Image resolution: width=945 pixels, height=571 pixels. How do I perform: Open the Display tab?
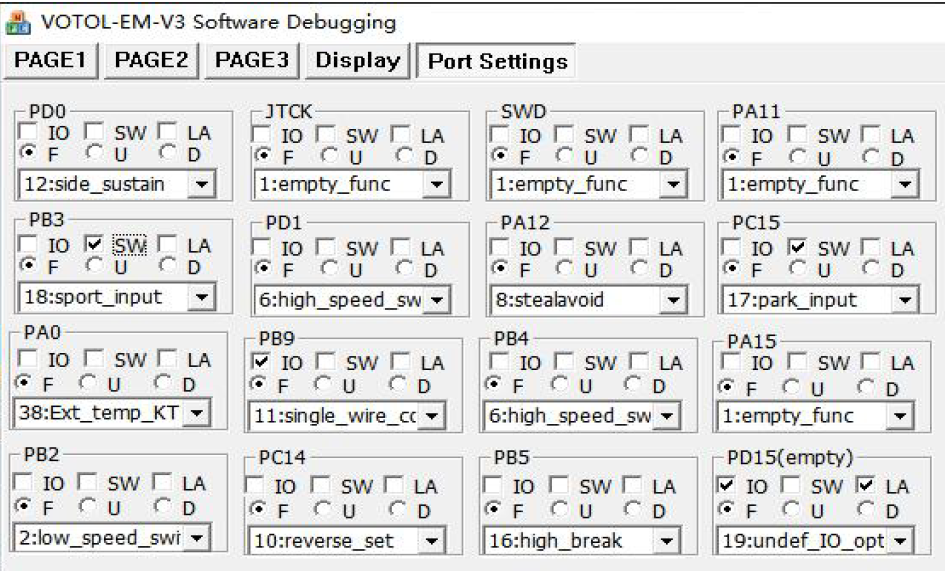pyautogui.click(x=357, y=60)
